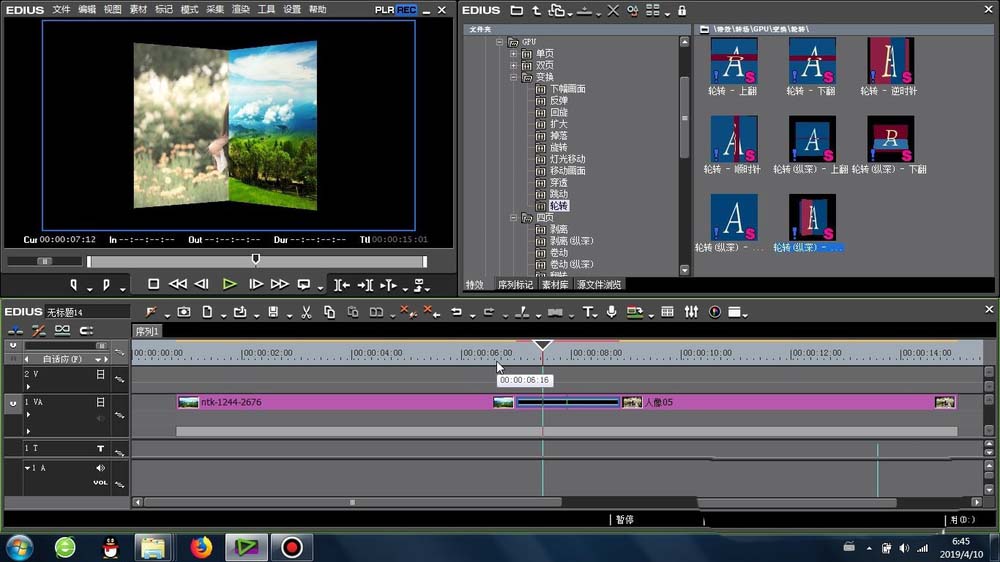Viewport: 1000px width, 562px height.
Task: Click the undo arrow in timeline toolbar
Action: (456, 312)
